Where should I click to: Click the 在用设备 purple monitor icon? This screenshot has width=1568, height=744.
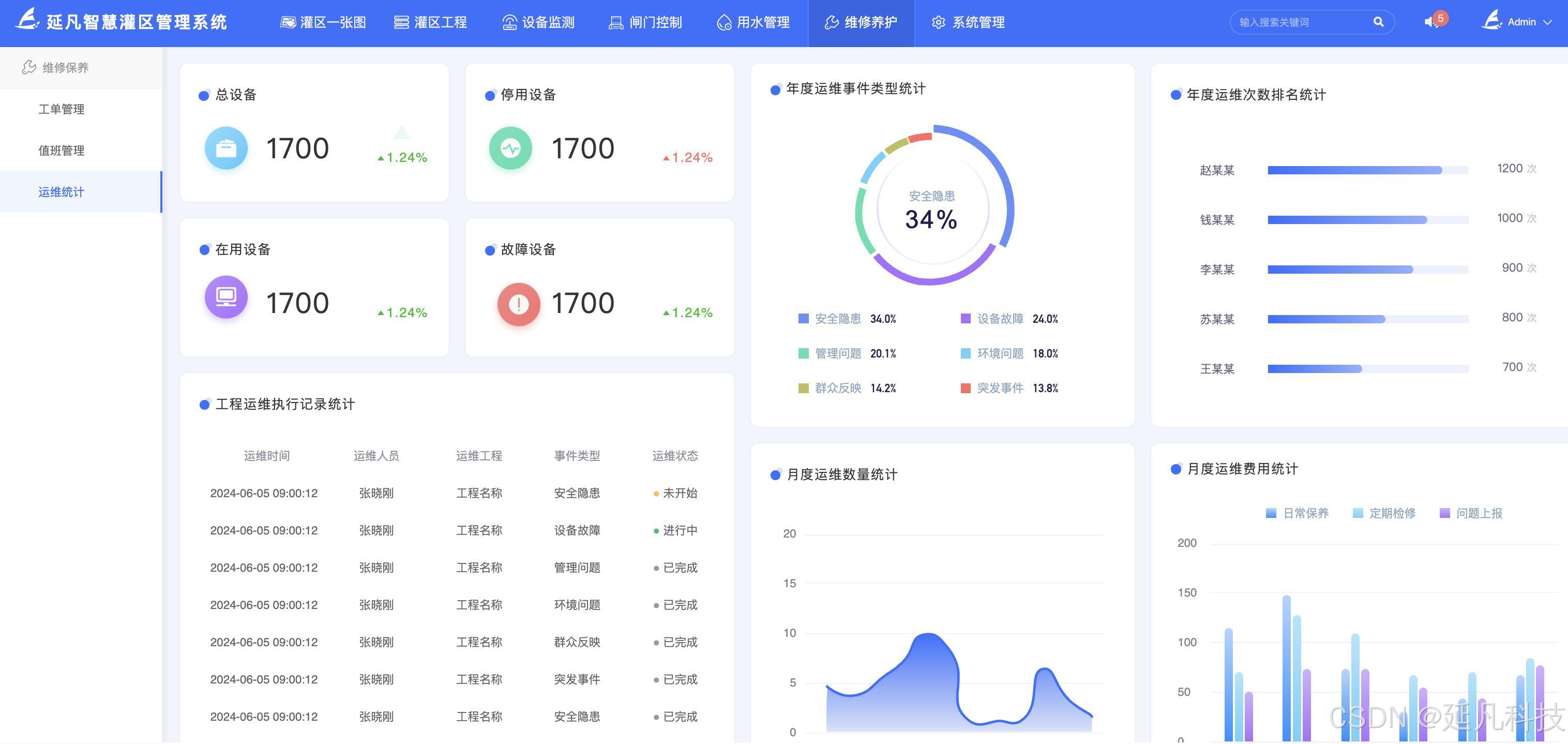coord(226,297)
